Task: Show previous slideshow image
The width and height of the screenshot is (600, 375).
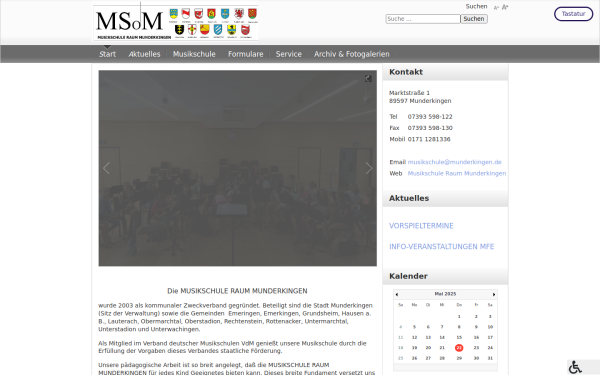Action: pos(106,168)
